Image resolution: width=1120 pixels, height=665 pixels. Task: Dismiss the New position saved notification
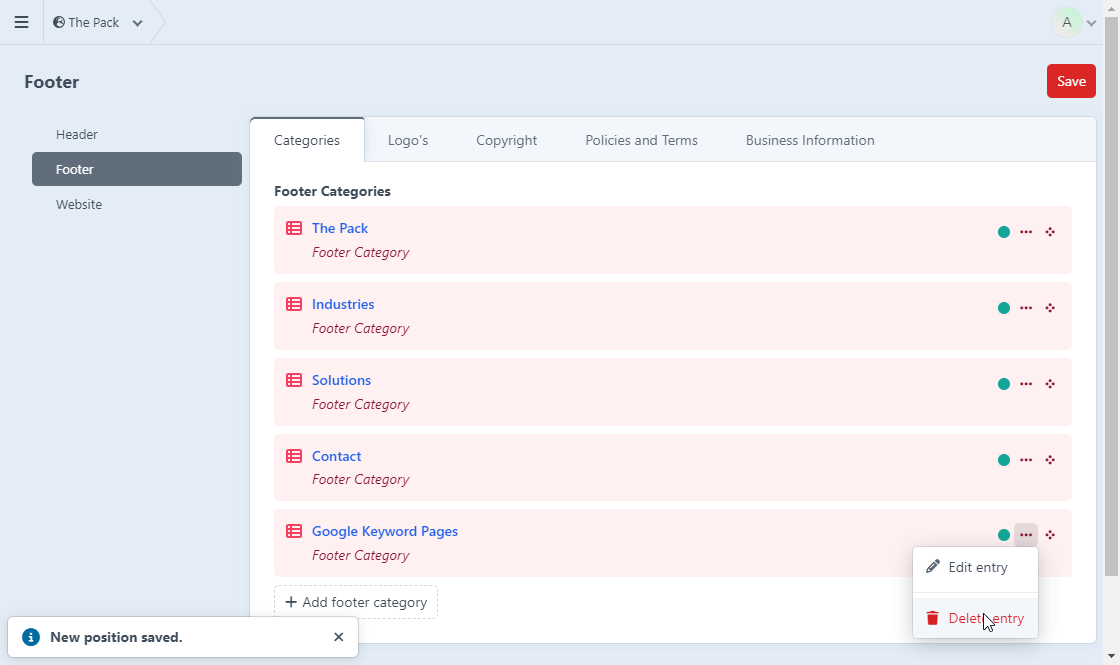coord(338,637)
